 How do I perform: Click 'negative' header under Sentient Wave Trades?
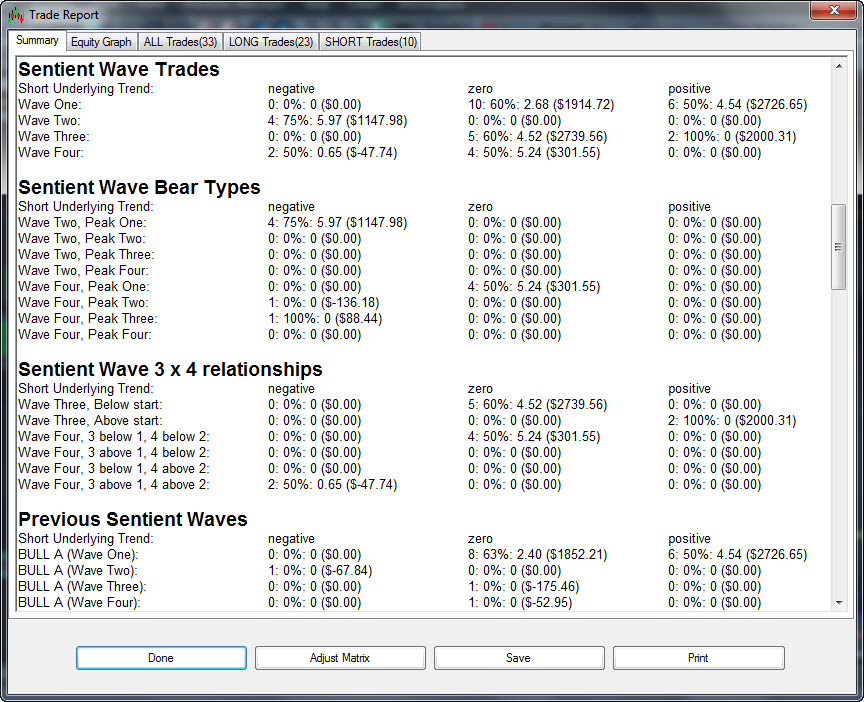pos(291,89)
